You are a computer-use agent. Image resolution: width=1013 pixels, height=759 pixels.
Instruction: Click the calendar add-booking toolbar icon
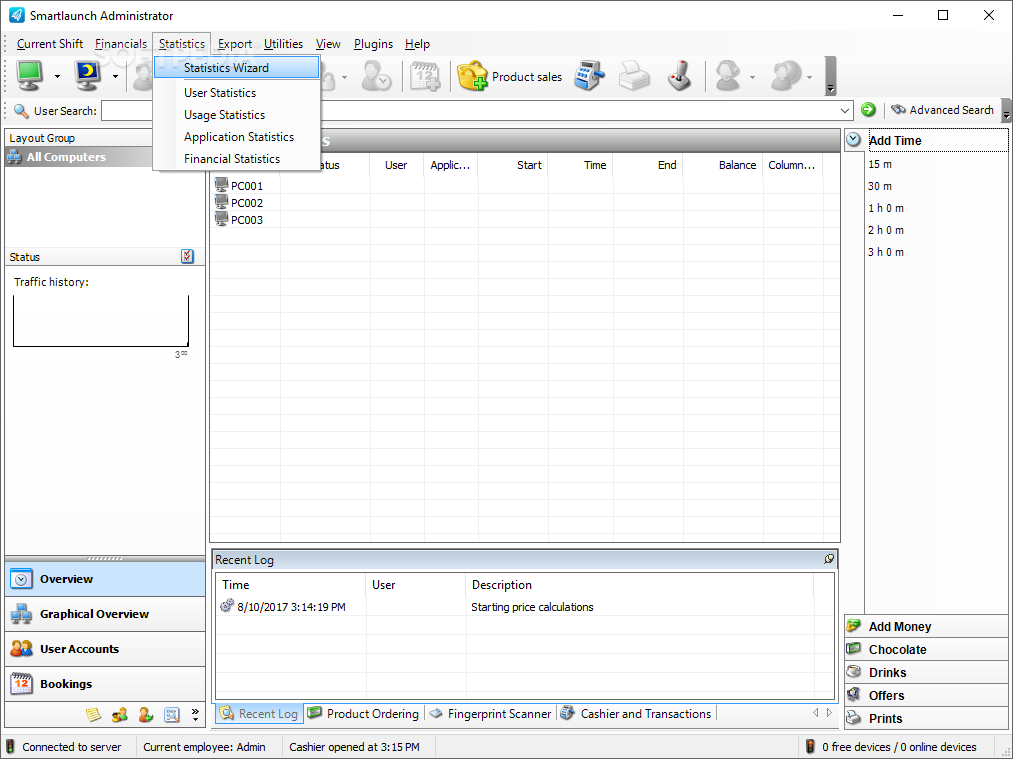click(424, 76)
